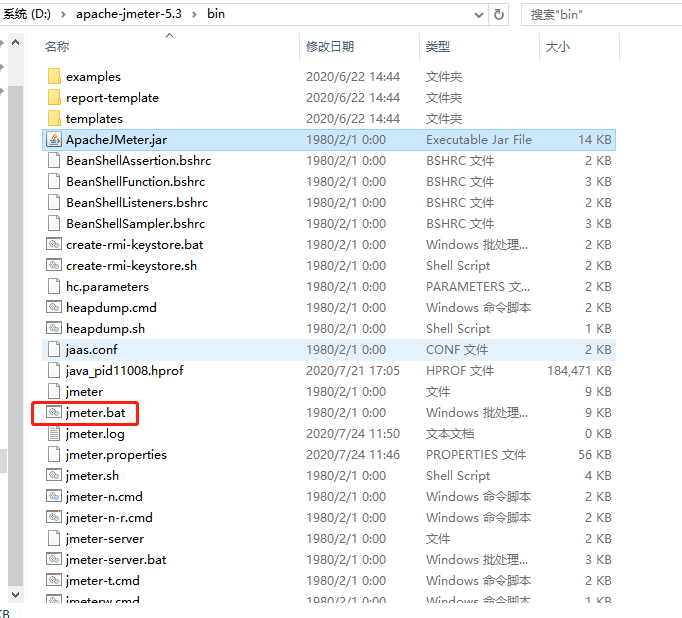The width and height of the screenshot is (682, 618).
Task: Click the 2020/7/21 17:05 date cell
Action: 353,371
